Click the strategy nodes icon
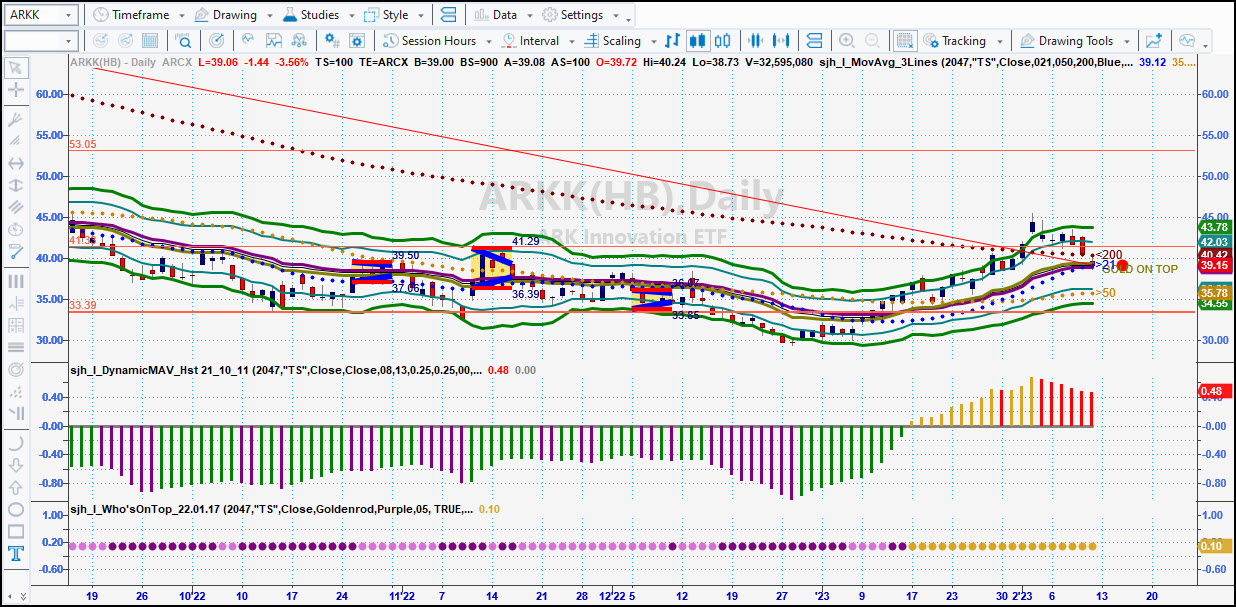Viewport: 1236px width, 607px height. pyautogui.click(x=300, y=41)
